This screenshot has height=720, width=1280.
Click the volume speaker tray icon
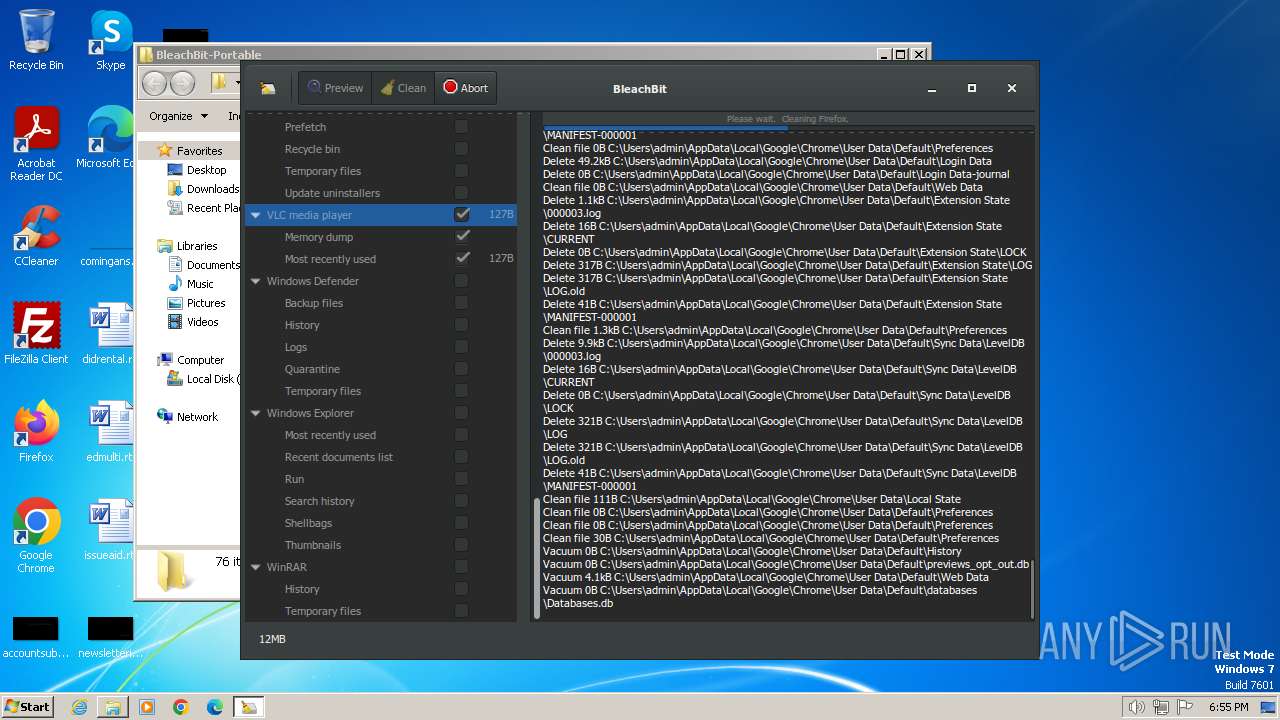pyautogui.click(x=1135, y=707)
